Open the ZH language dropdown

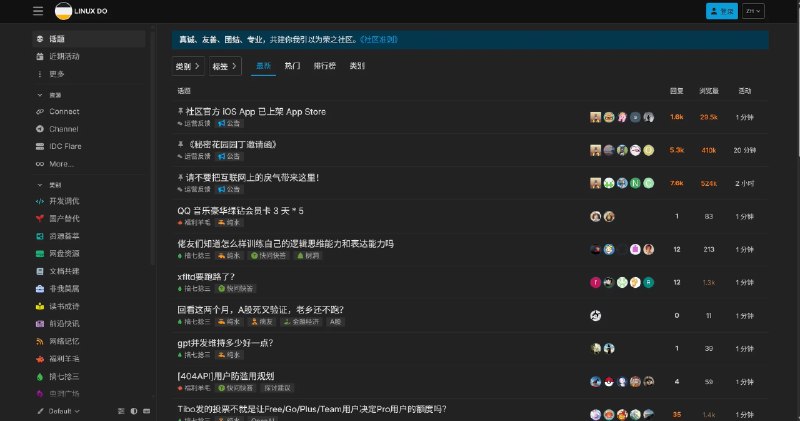pyautogui.click(x=753, y=11)
